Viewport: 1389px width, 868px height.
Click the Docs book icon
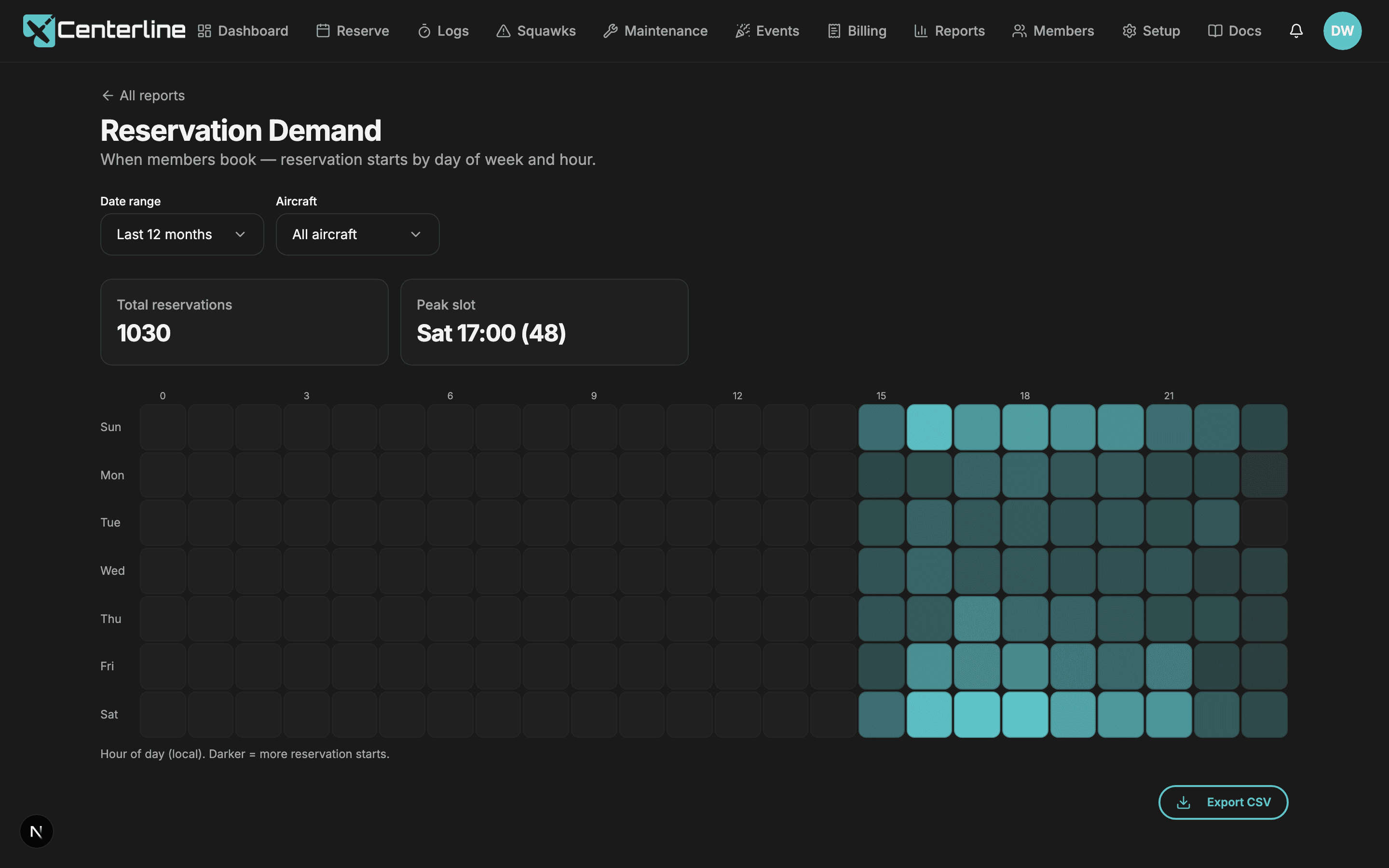[x=1215, y=31]
